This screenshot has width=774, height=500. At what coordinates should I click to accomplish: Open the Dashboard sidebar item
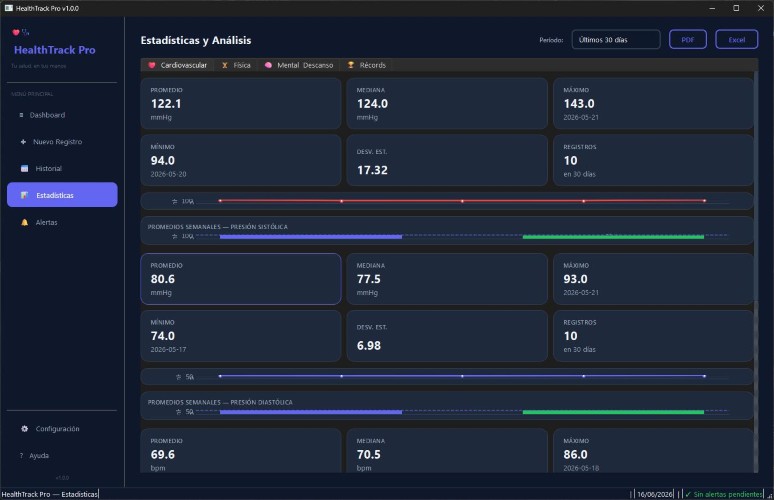[x=62, y=115]
